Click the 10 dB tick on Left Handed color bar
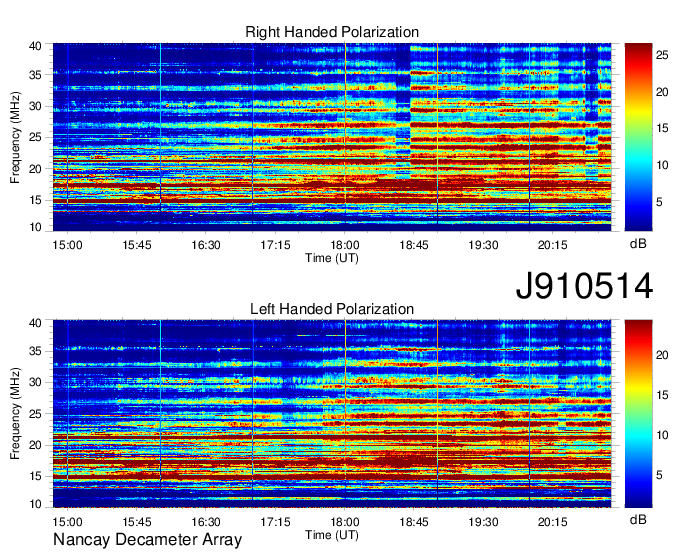 pos(662,435)
